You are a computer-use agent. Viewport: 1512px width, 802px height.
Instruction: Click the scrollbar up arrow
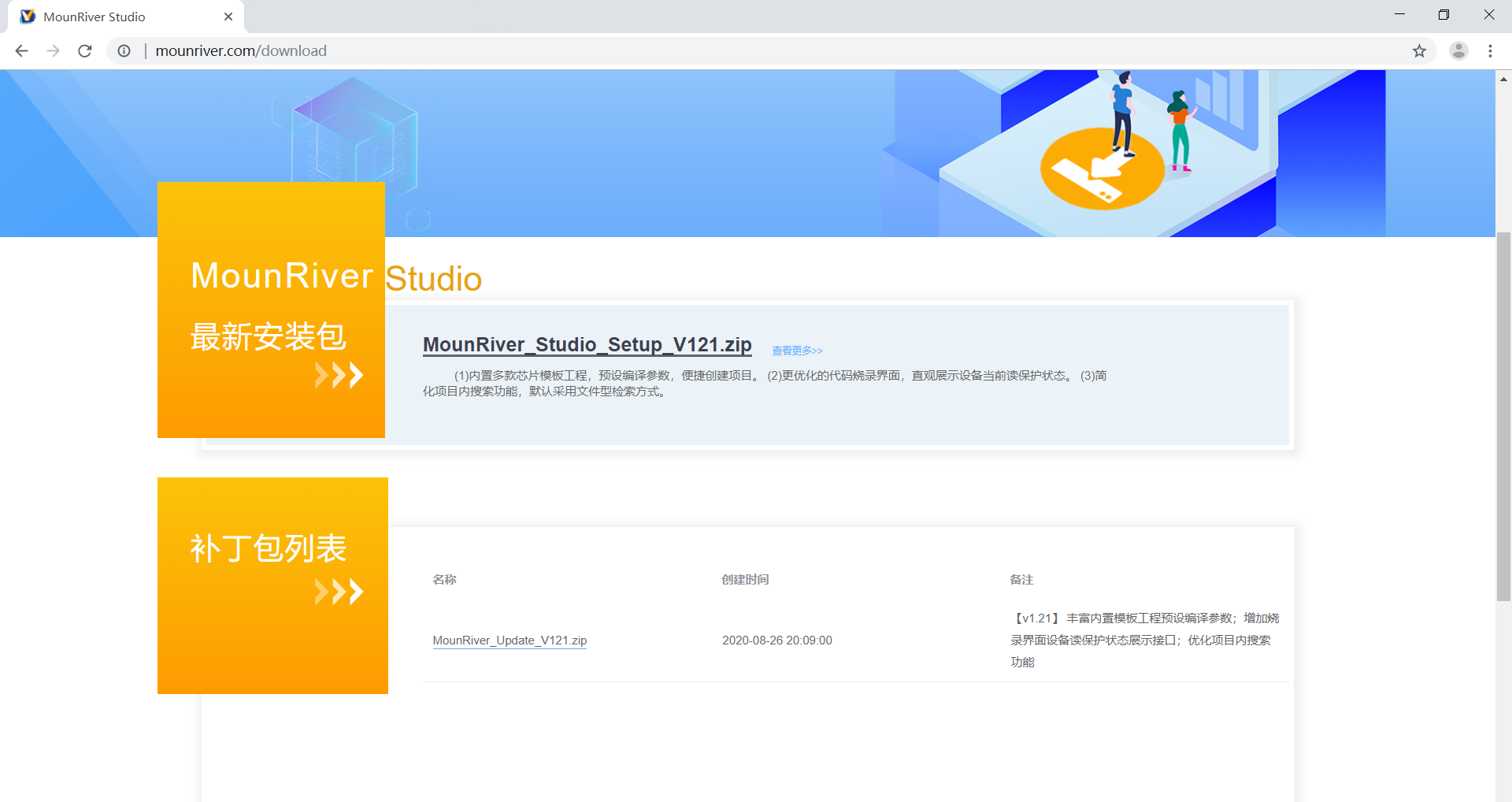(1503, 79)
